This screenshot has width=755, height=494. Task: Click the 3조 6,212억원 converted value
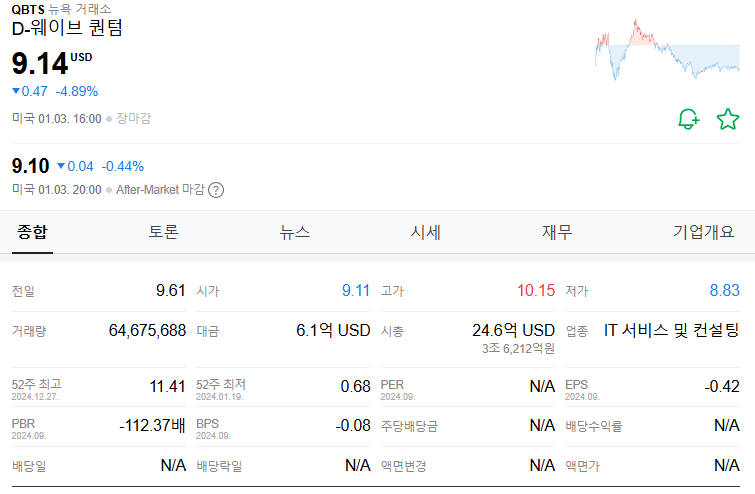click(x=518, y=349)
